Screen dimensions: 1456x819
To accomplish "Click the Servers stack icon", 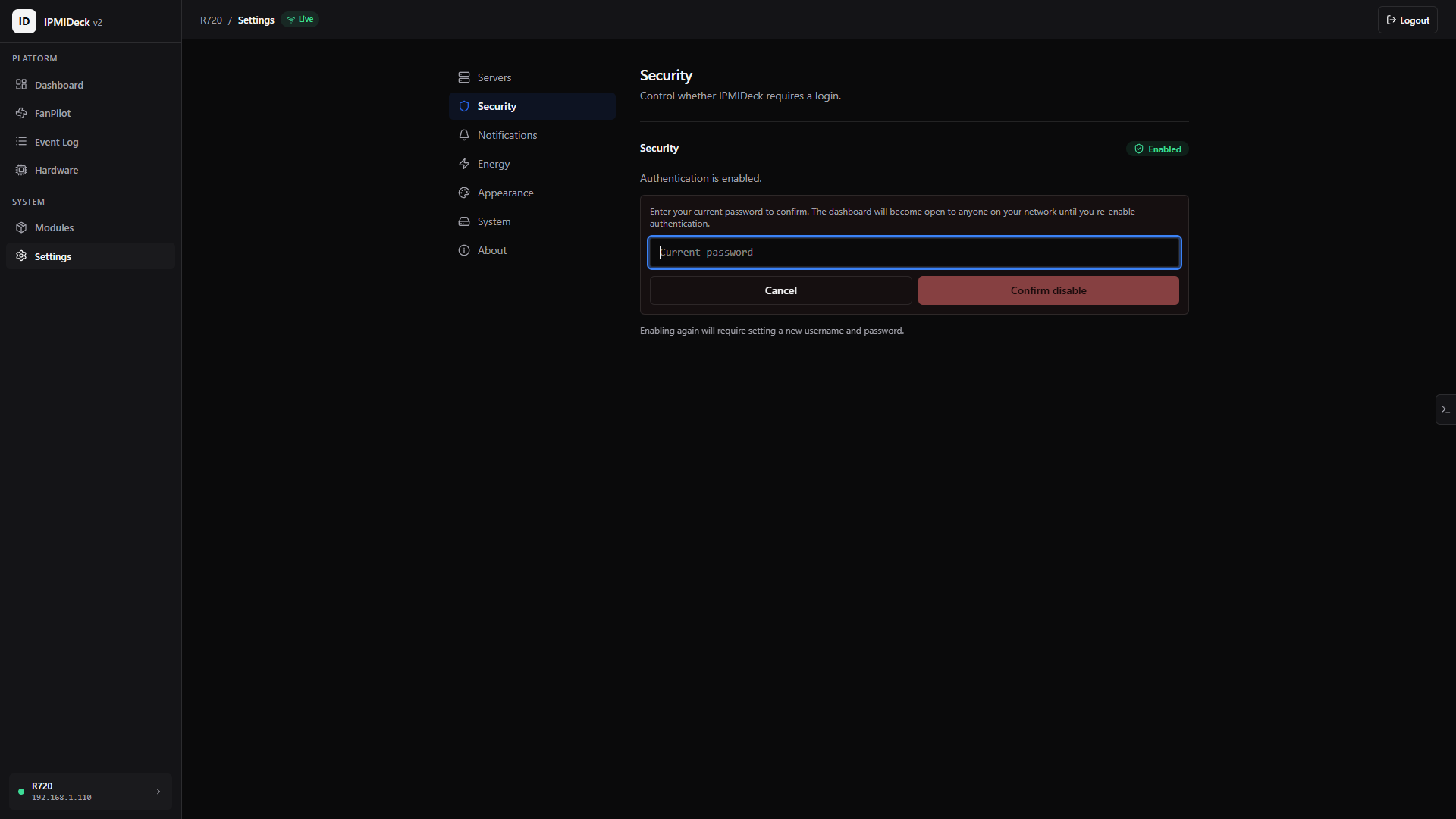I will tap(464, 77).
